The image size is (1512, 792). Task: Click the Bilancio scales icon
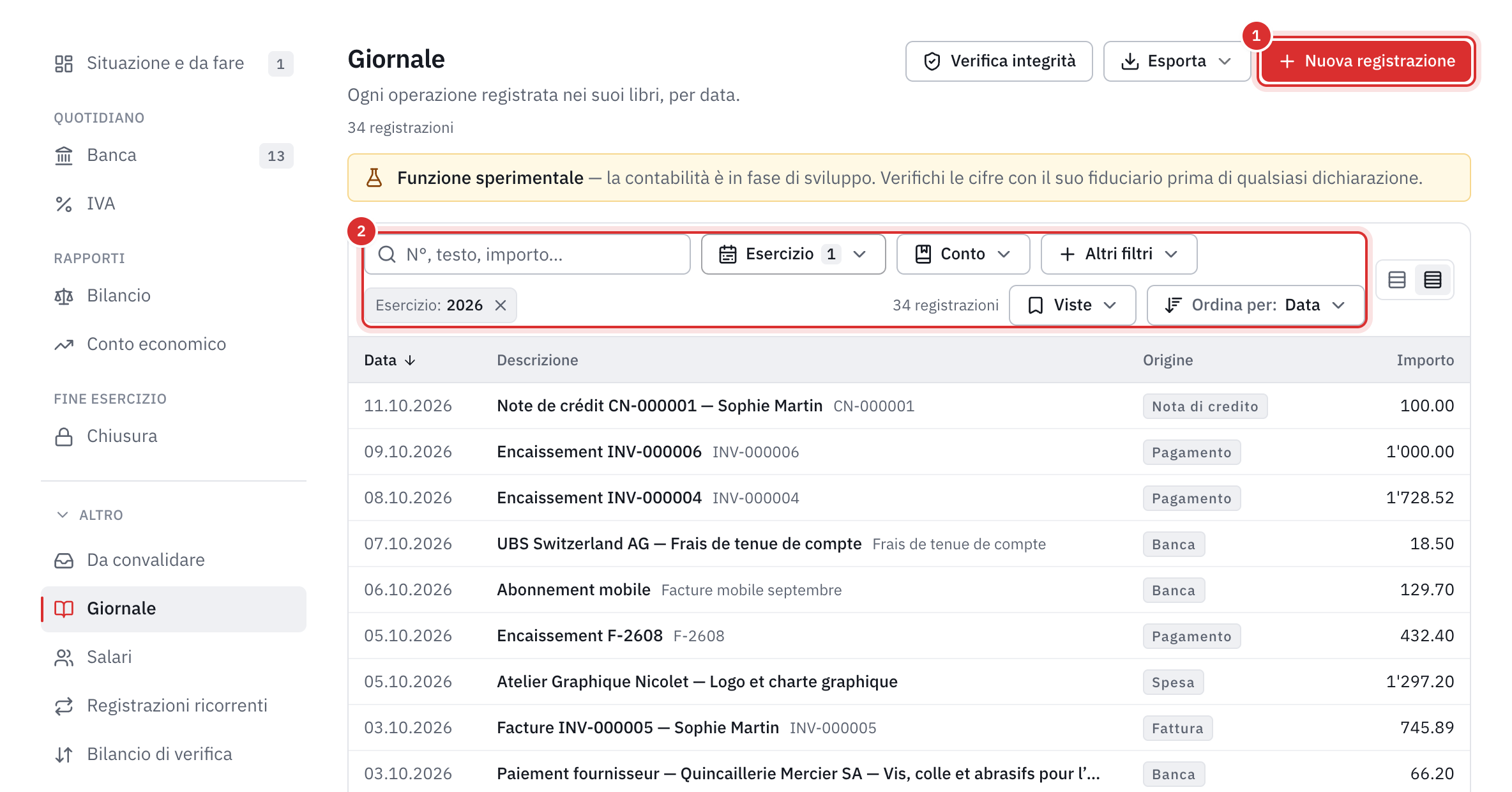[x=64, y=296]
